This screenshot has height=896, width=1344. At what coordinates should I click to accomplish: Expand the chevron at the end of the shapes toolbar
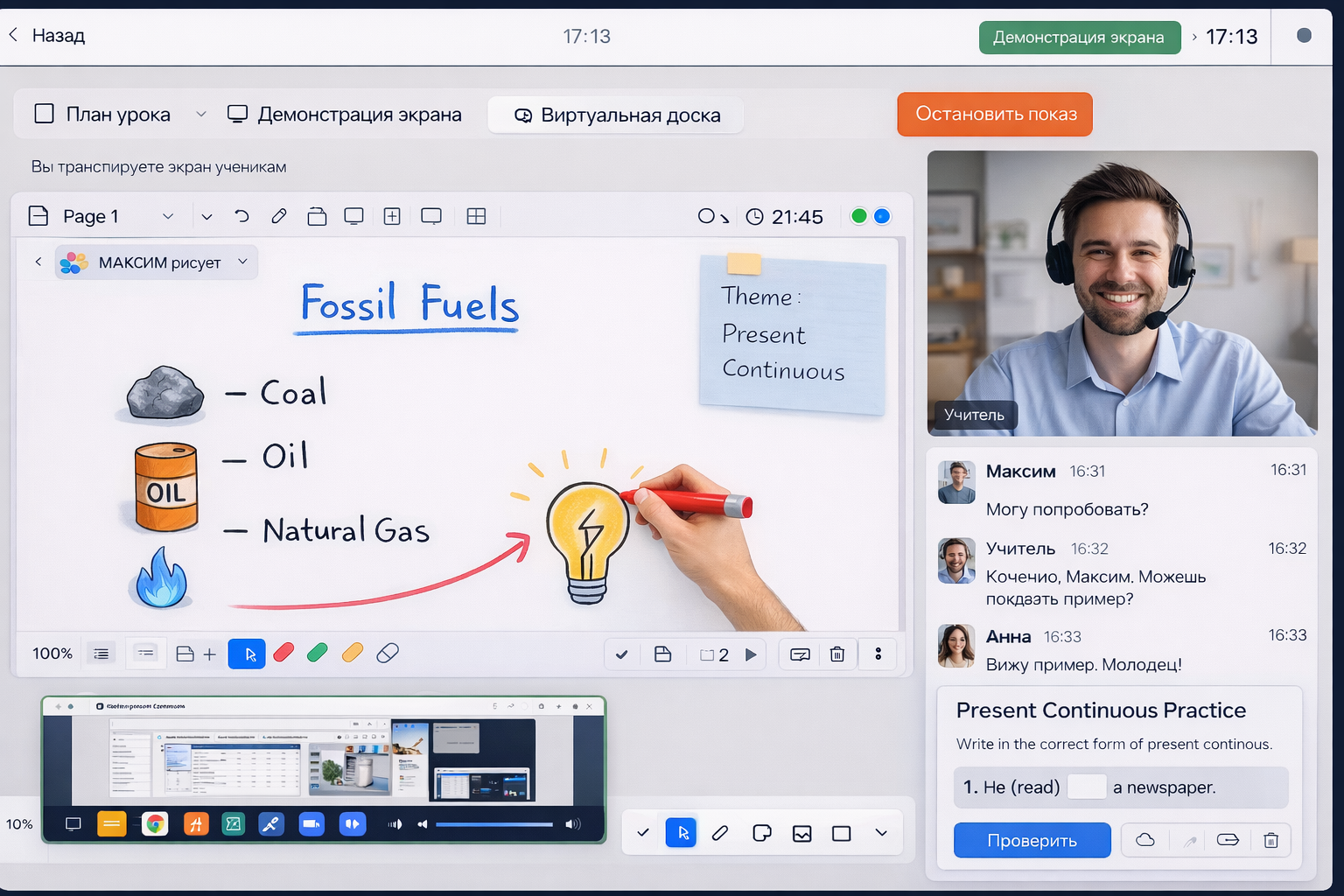881,833
